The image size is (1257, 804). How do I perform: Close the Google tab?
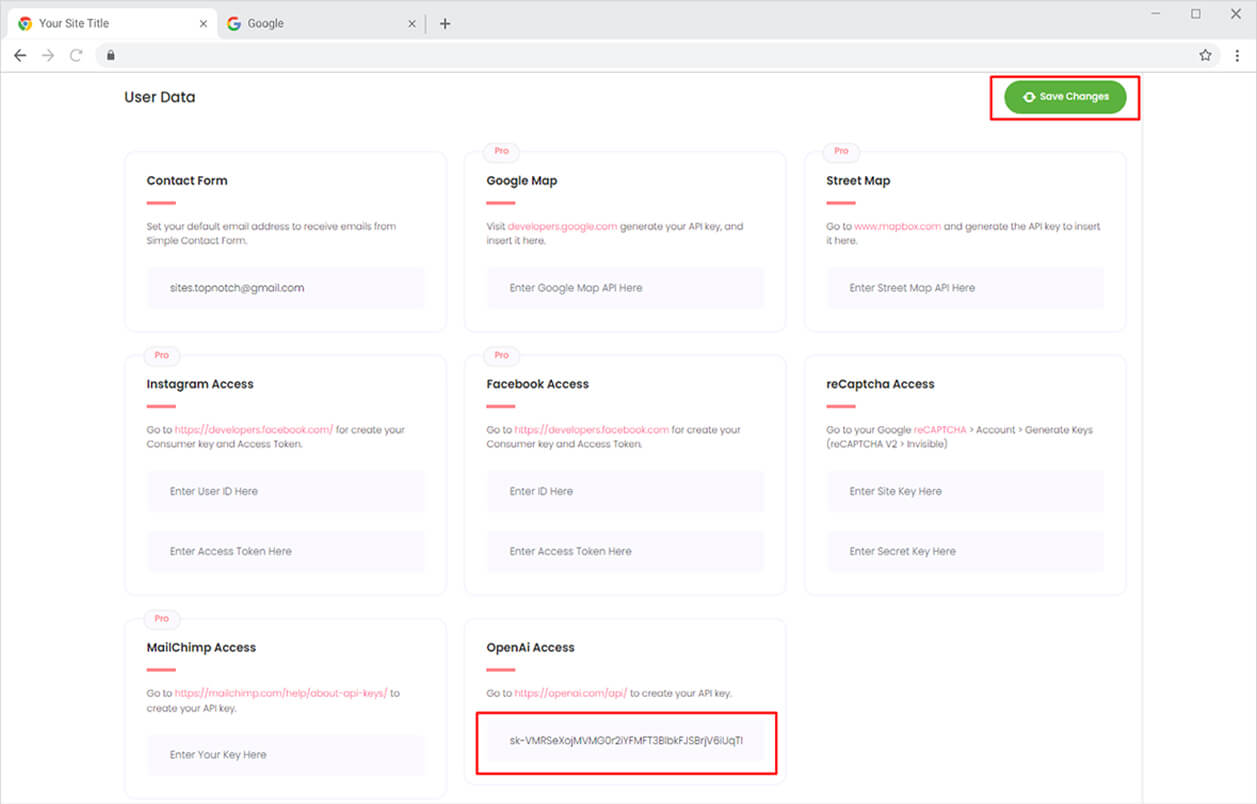click(x=412, y=23)
